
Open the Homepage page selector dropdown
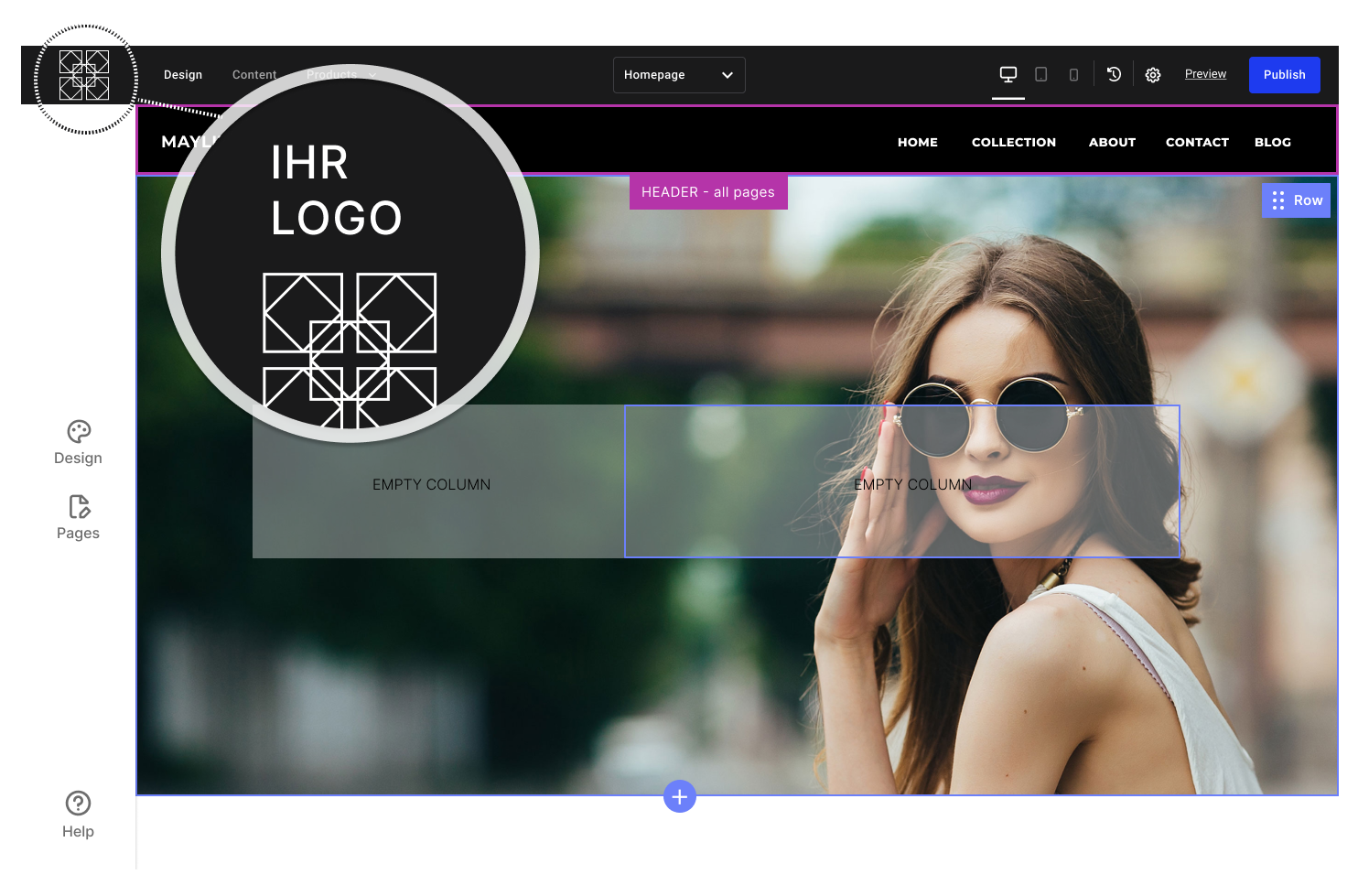[x=679, y=75]
